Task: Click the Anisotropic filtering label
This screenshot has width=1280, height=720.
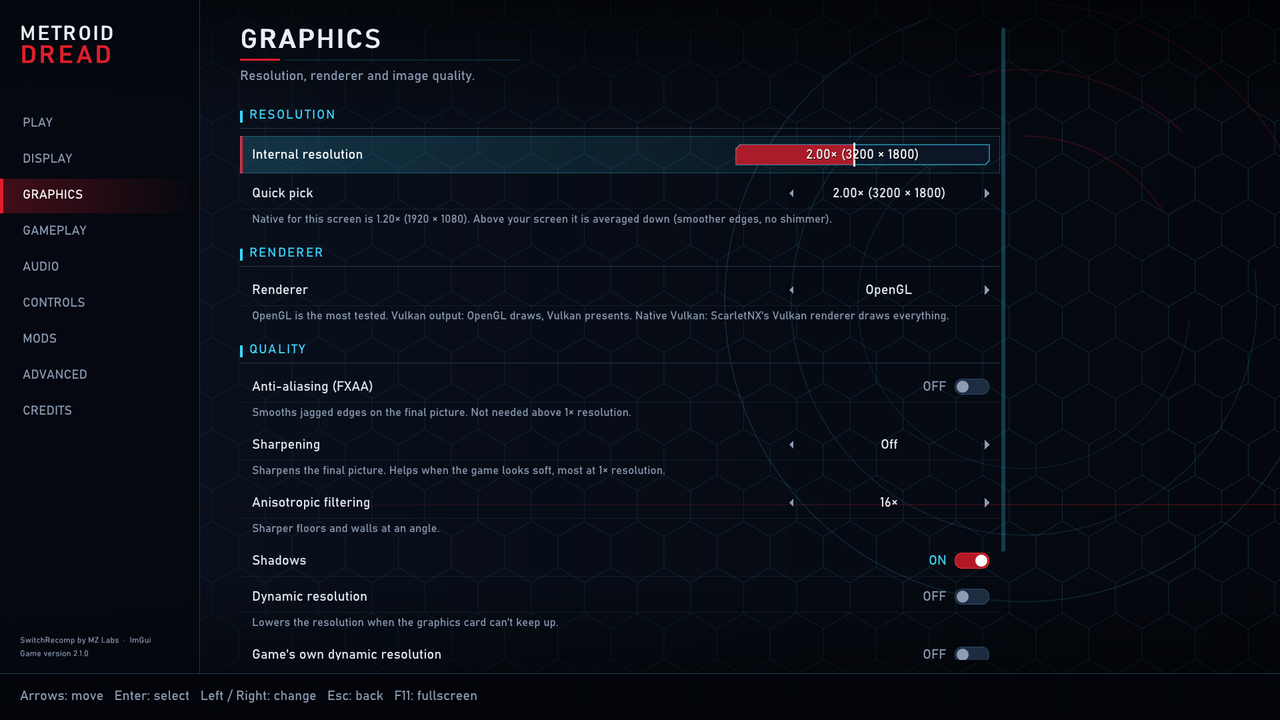Action: coord(311,503)
